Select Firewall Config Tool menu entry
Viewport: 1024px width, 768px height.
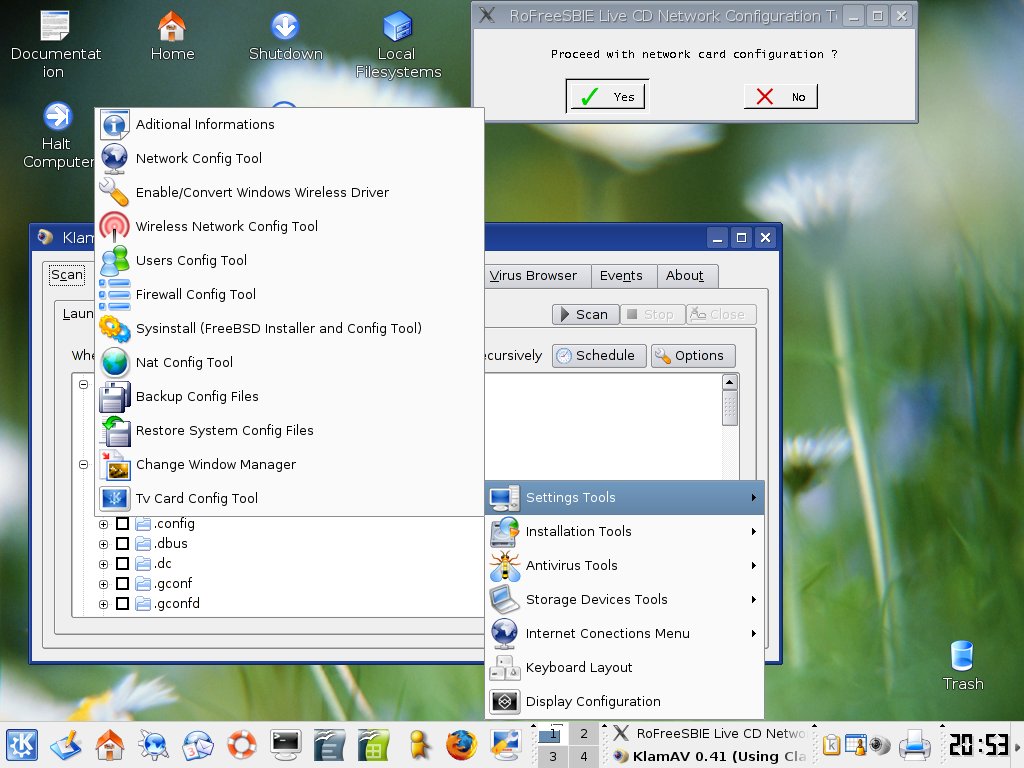tap(196, 294)
